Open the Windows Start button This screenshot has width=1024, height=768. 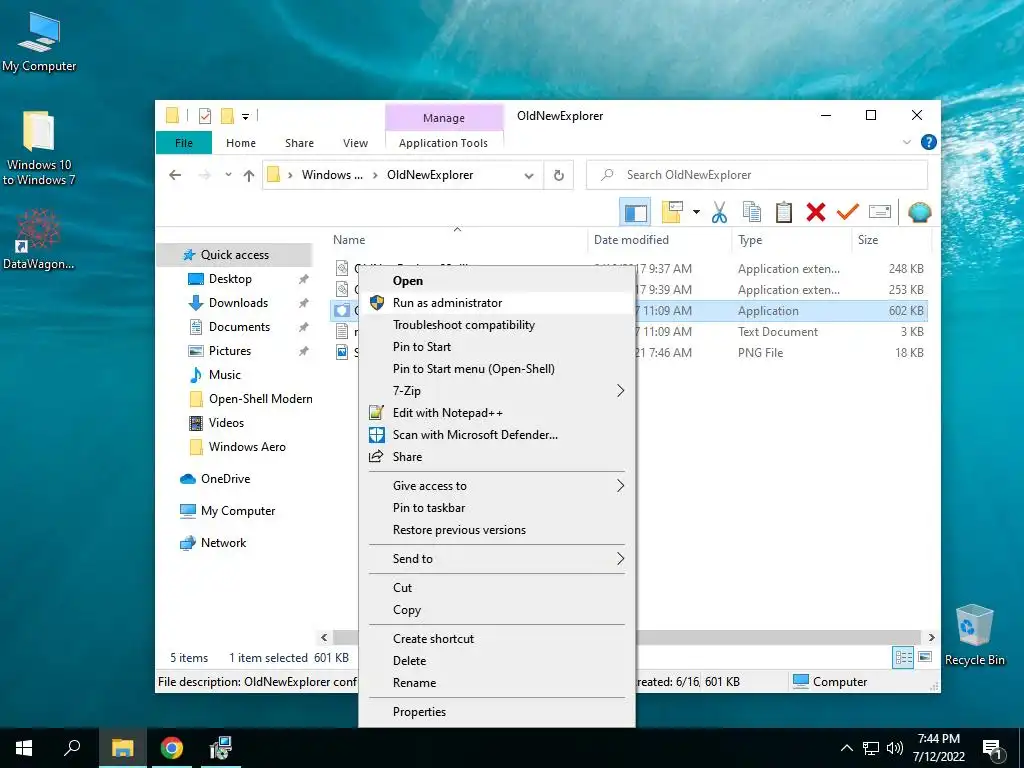coord(24,748)
